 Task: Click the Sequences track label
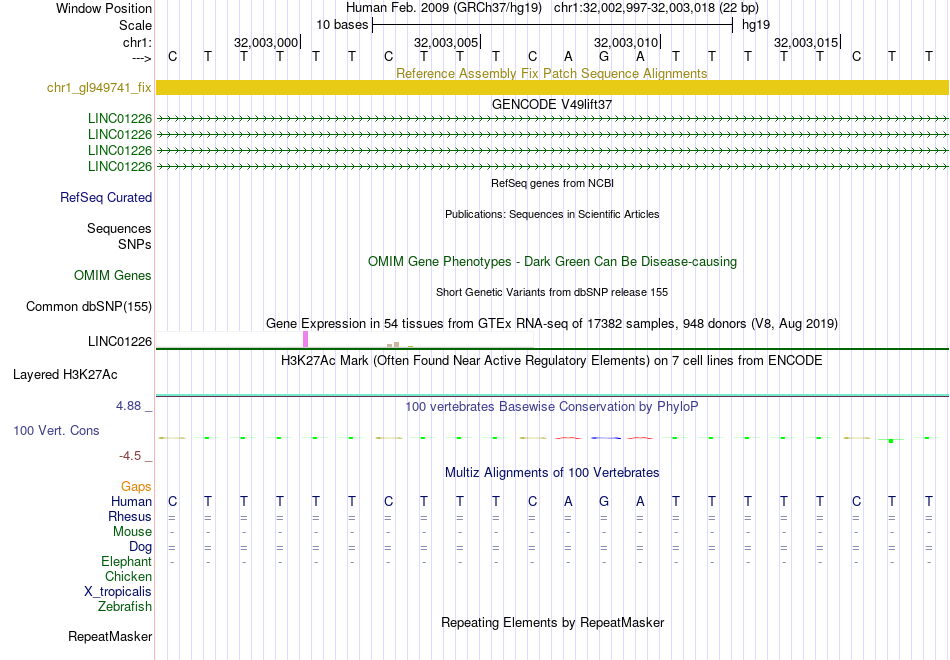tap(119, 228)
